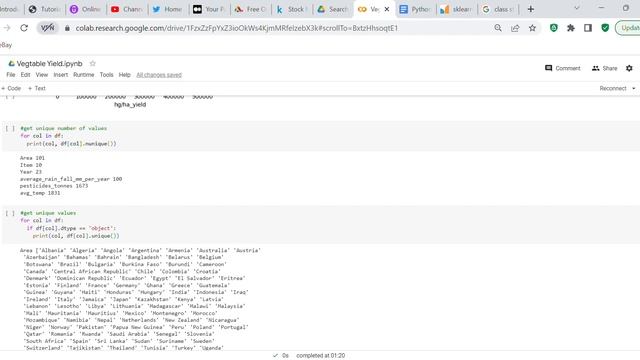Open the Help menu

(x=124, y=75)
